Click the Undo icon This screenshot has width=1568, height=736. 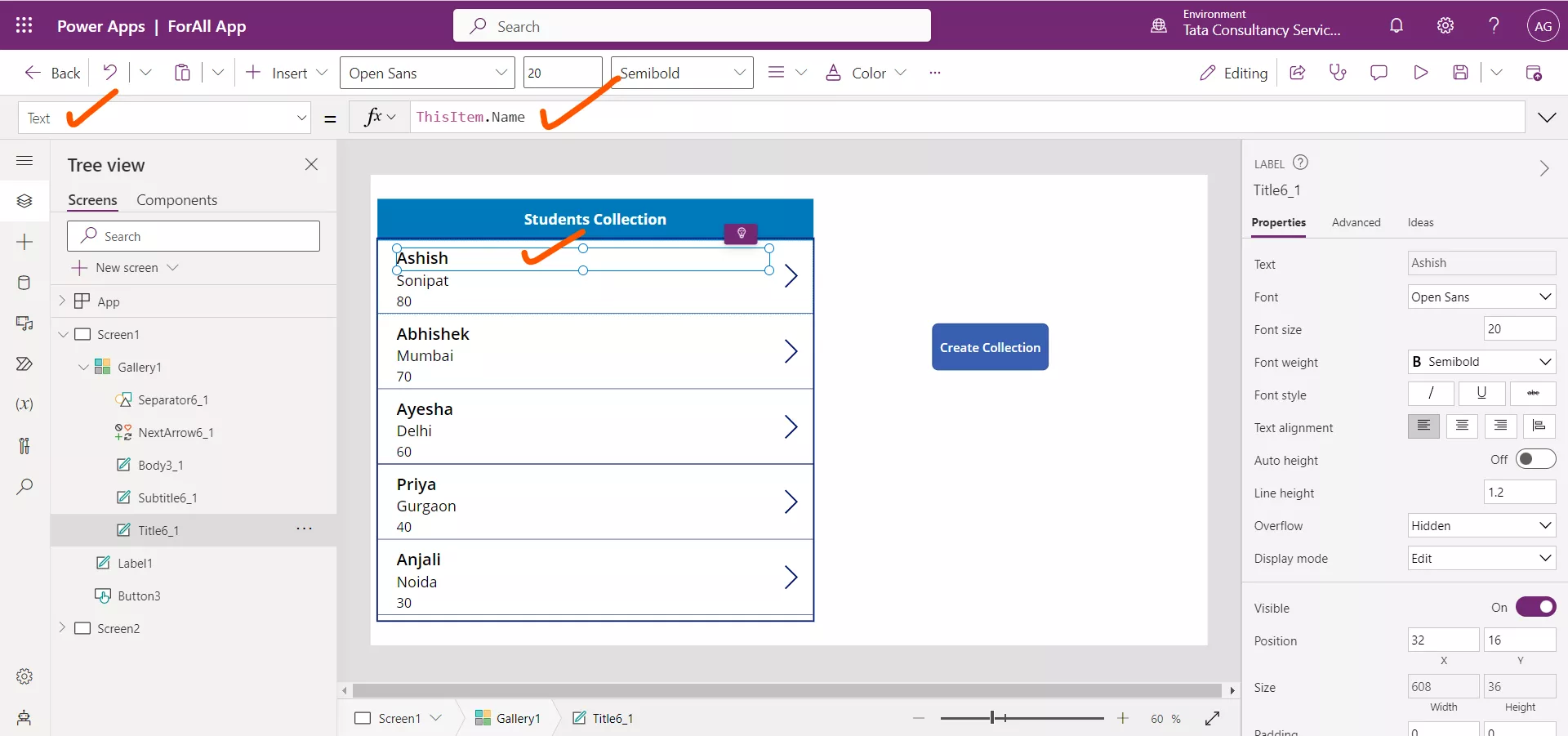109,73
